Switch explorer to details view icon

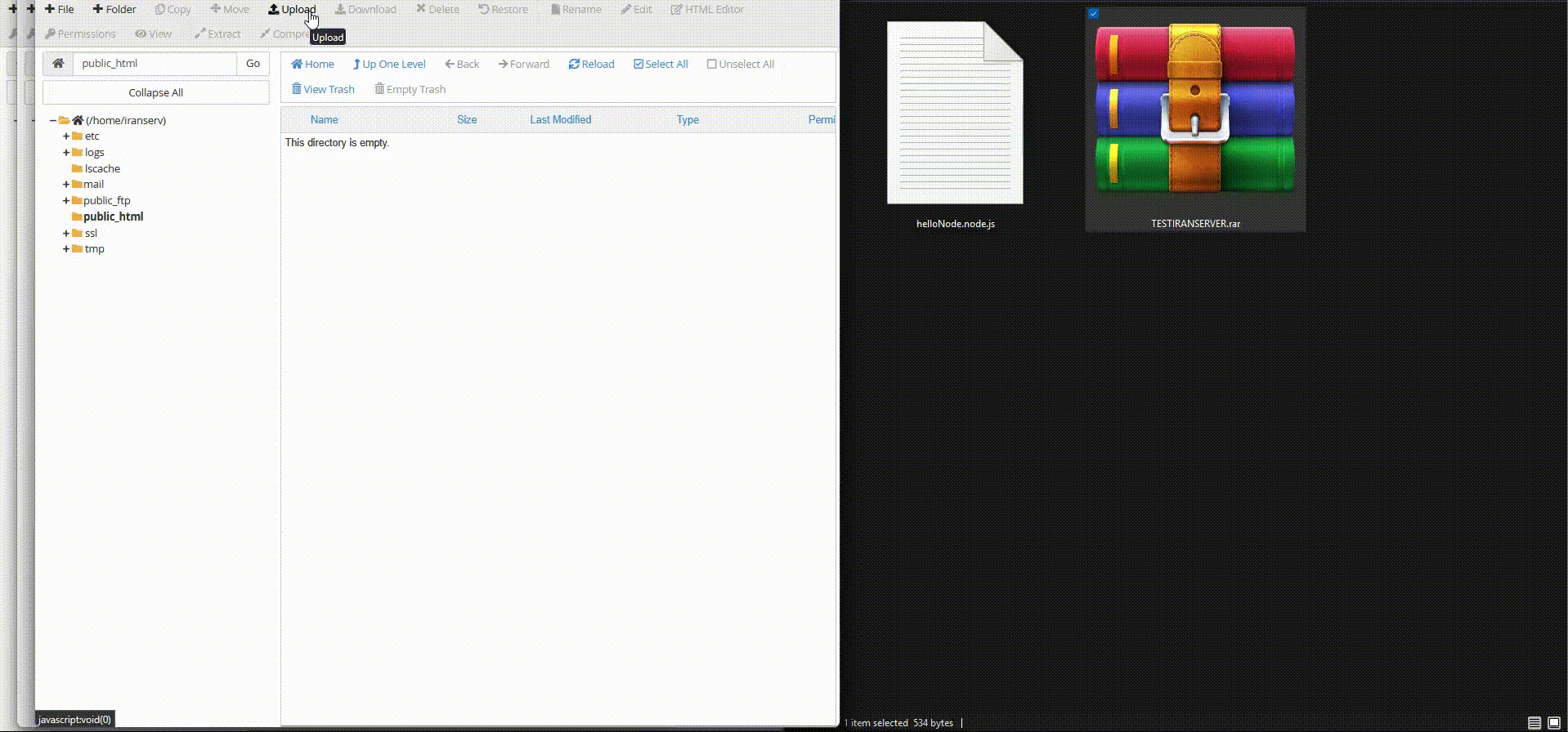(x=1534, y=723)
